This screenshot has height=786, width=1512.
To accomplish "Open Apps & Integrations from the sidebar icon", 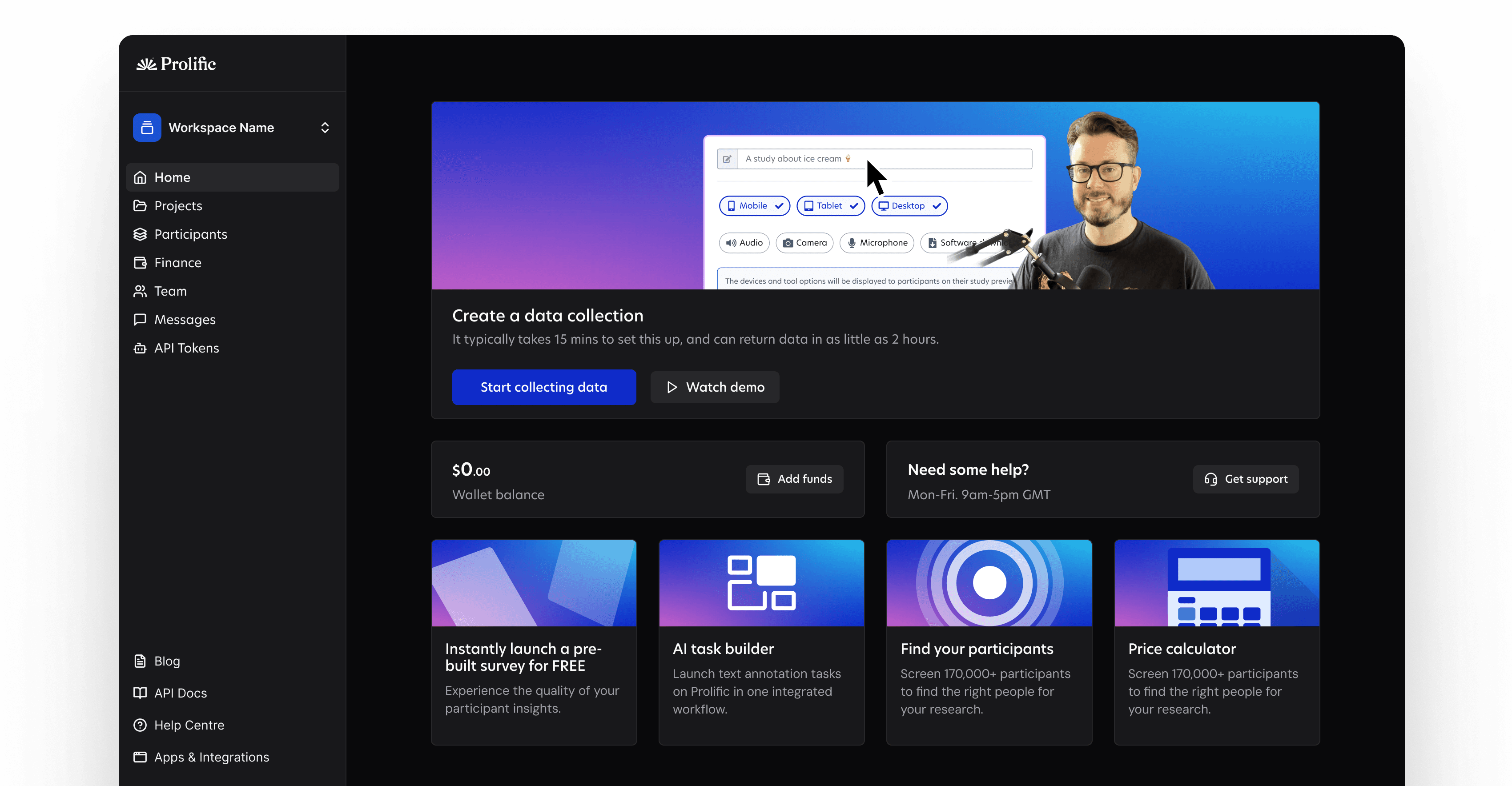I will (140, 757).
